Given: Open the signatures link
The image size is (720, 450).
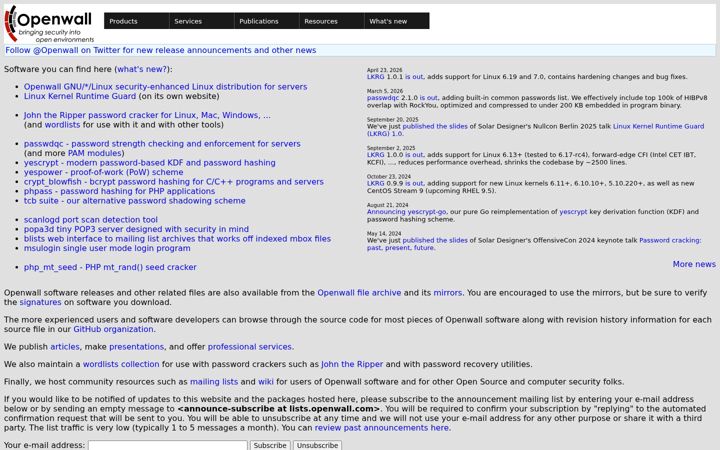Looking at the screenshot, I should (40, 303).
